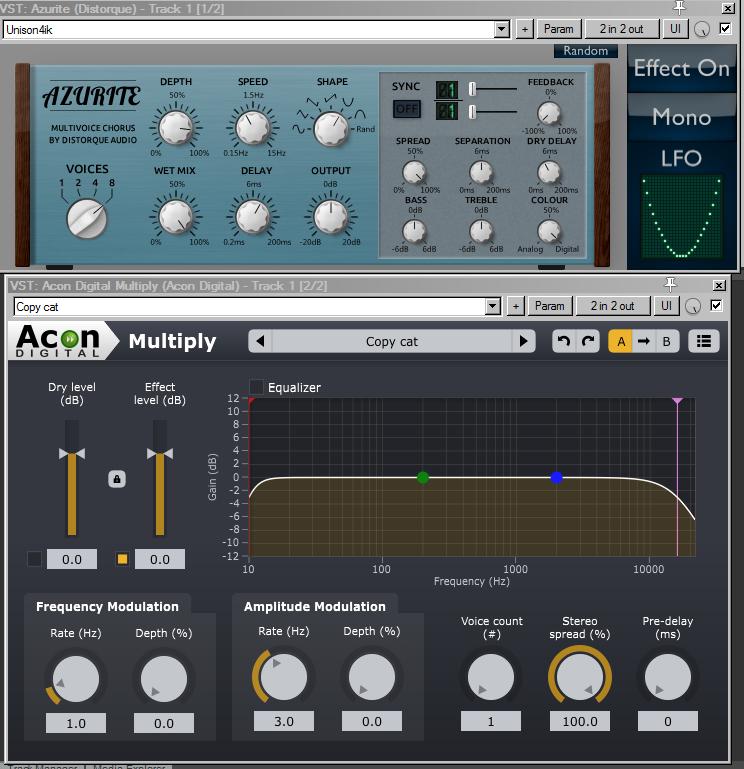Image resolution: width=744 pixels, height=769 pixels.
Task: Adjust the Azurite DELAY knob
Action: click(x=253, y=217)
